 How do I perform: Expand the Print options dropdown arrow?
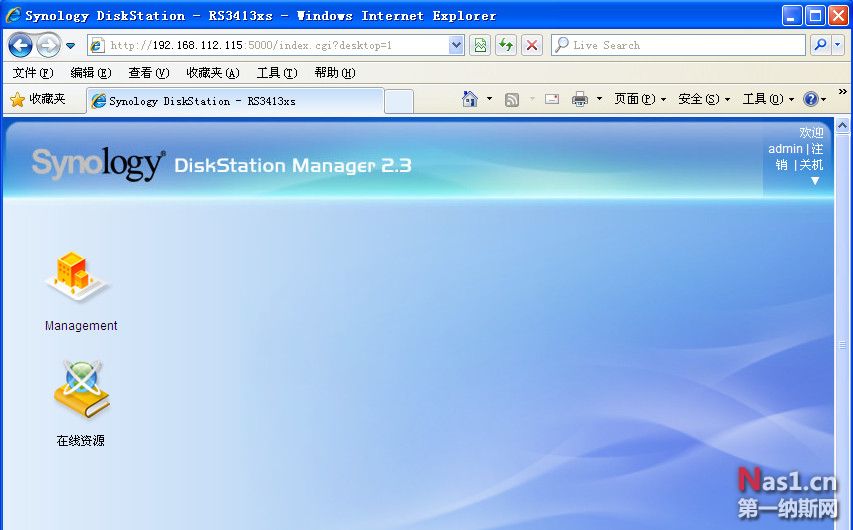(x=599, y=99)
